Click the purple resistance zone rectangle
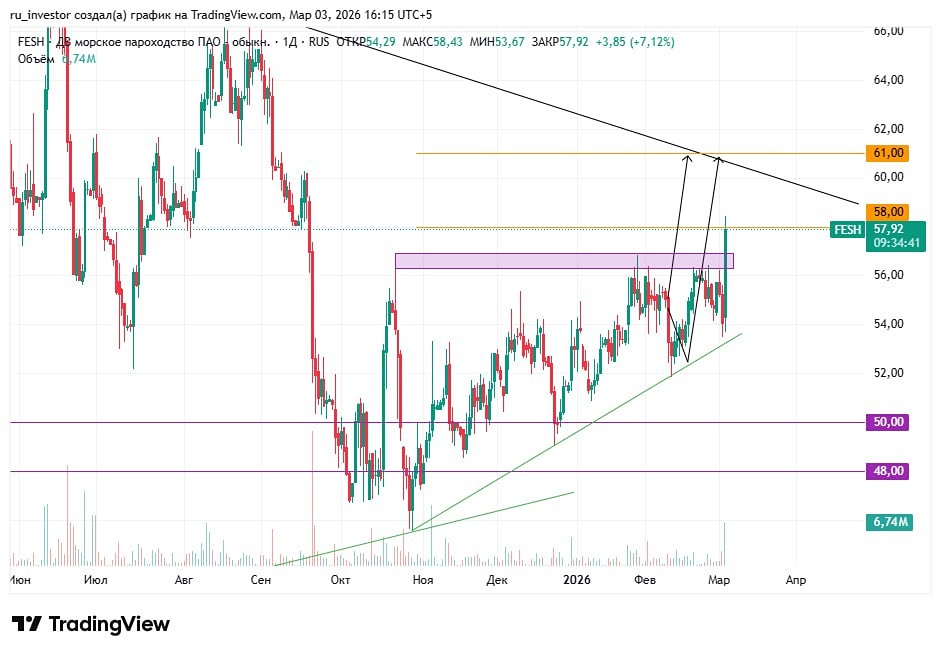The width and height of the screenshot is (941, 654). [564, 261]
